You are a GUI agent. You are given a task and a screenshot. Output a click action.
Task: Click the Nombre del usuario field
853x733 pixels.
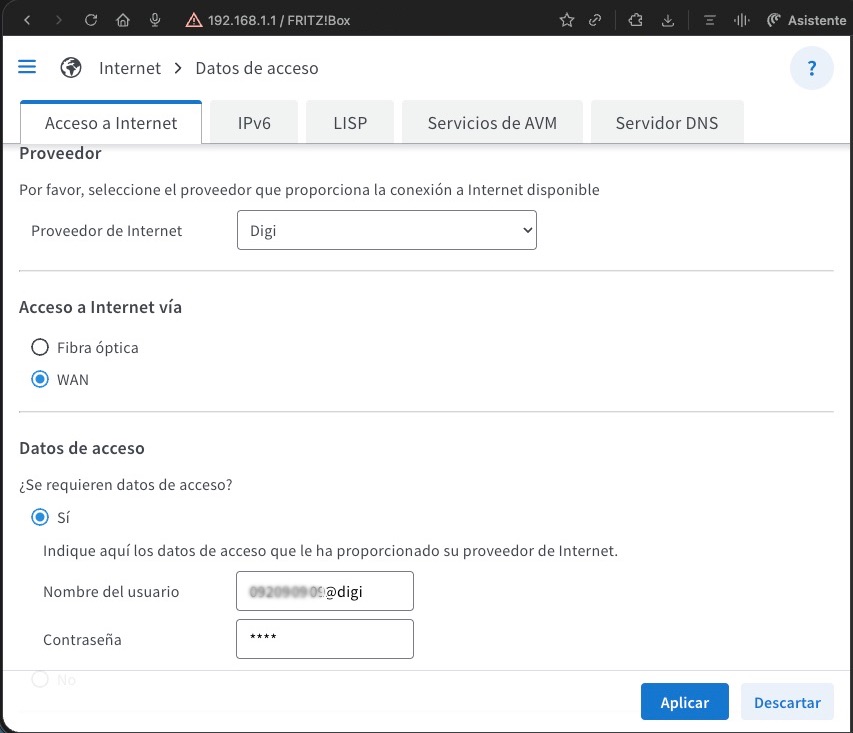[x=325, y=591]
